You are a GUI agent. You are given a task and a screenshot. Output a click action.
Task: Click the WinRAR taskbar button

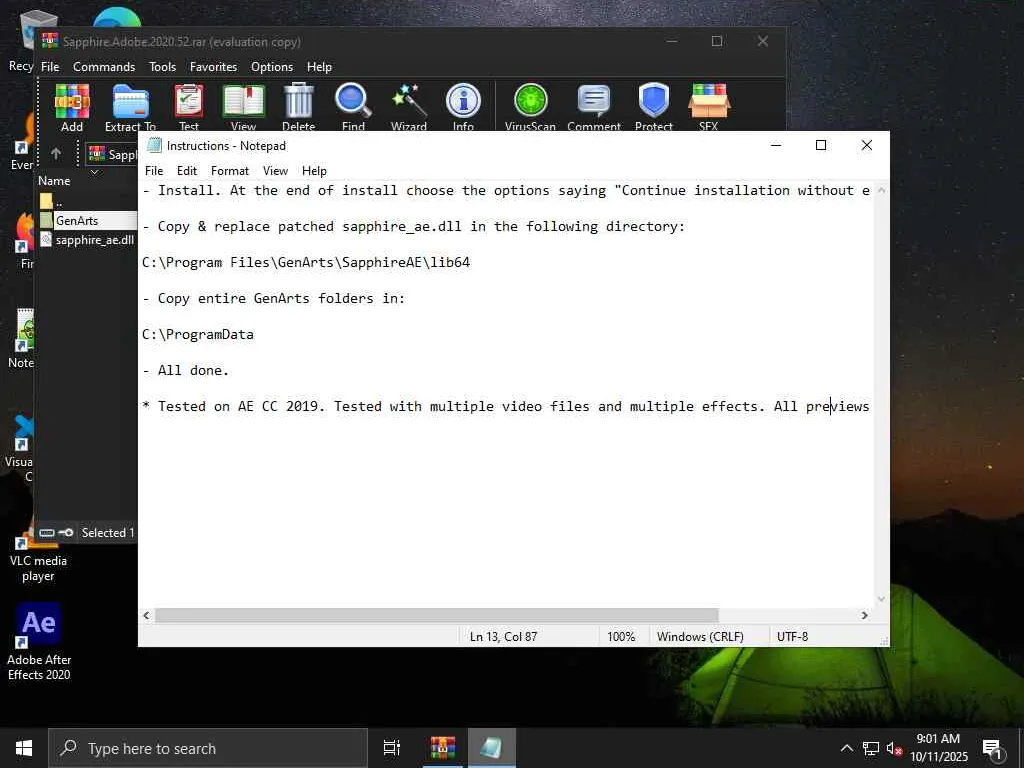[442, 748]
